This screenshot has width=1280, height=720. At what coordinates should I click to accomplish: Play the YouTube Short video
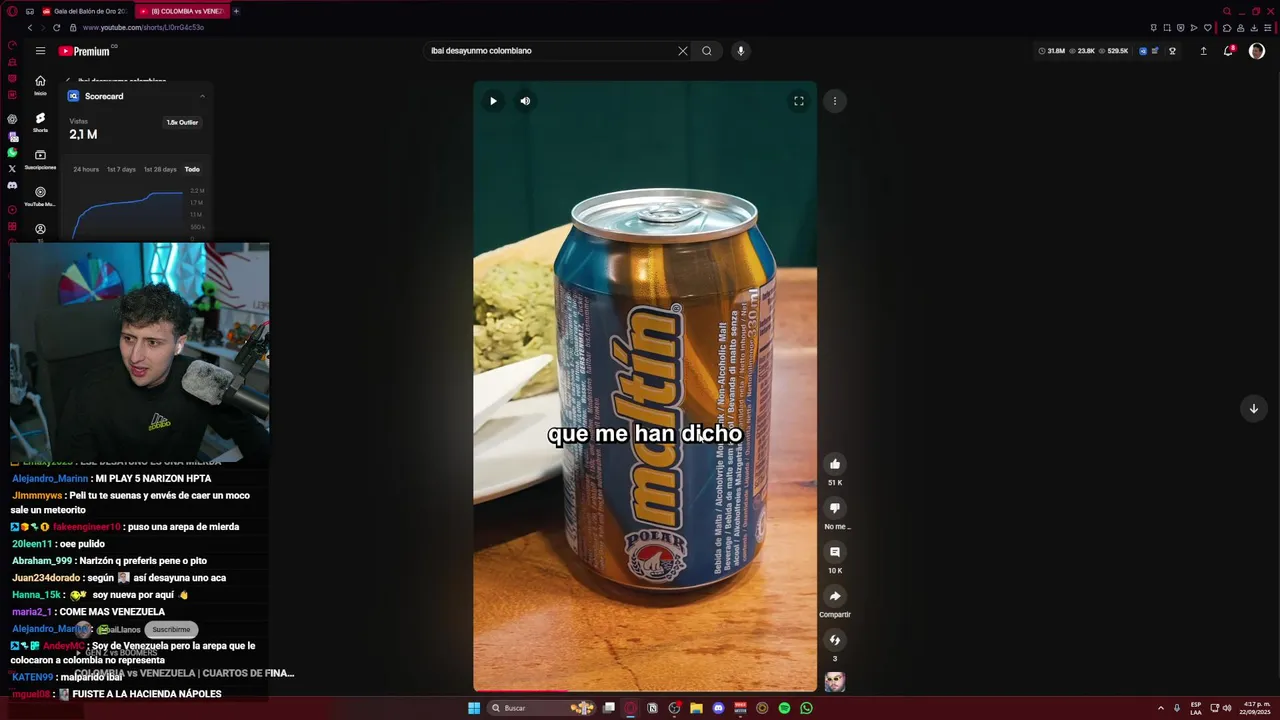tap(493, 101)
